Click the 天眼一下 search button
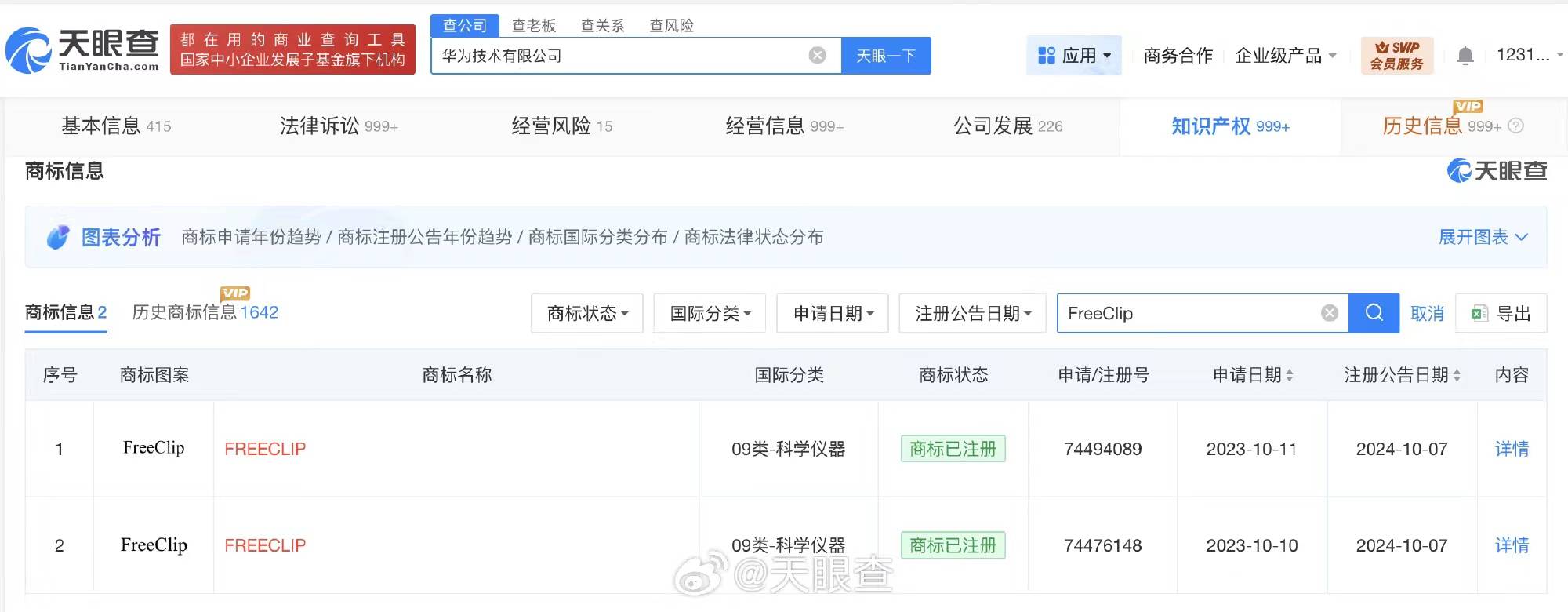1568x612 pixels. 886,56
